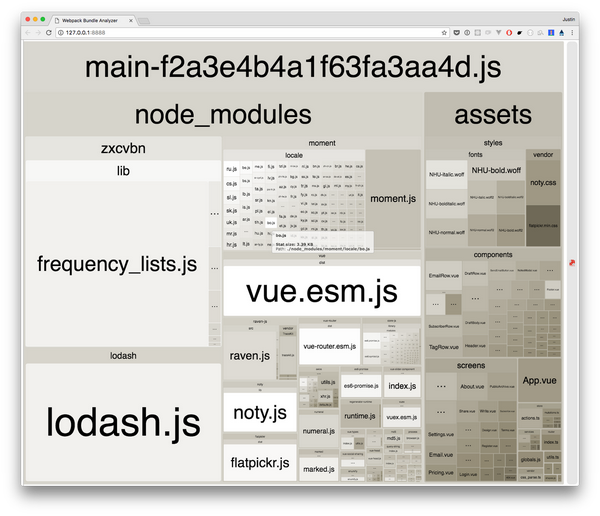The width and height of the screenshot is (600, 516).
Task: Select the NHU-normal.woff font block
Action: coord(446,232)
